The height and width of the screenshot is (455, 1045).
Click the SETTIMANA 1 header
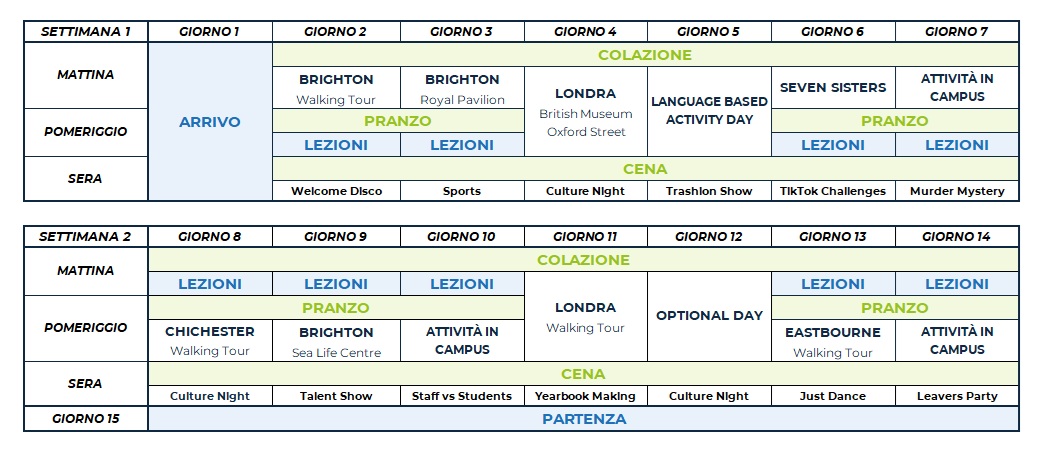86,31
